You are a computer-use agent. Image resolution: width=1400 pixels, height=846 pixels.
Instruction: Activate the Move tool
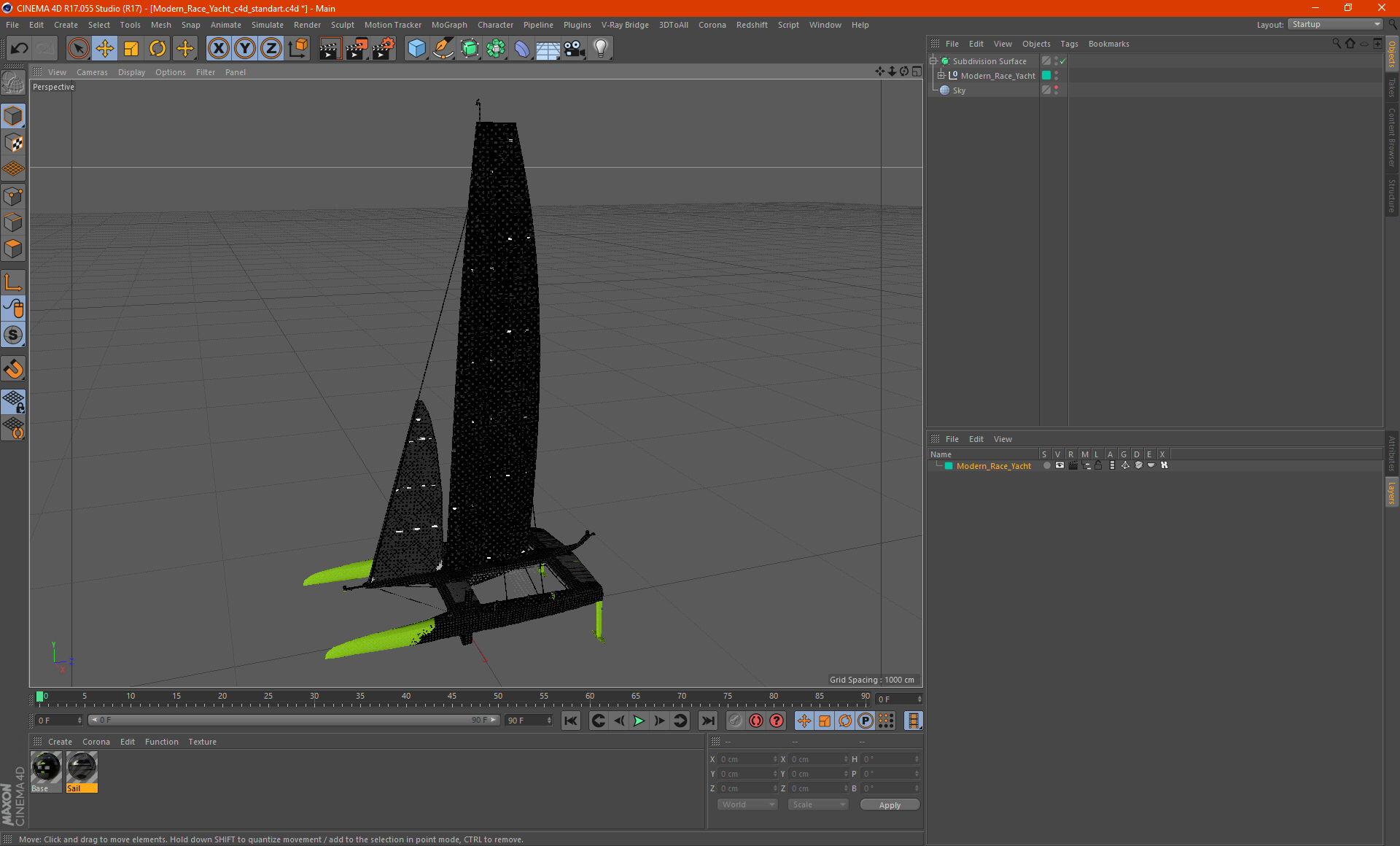coord(105,49)
